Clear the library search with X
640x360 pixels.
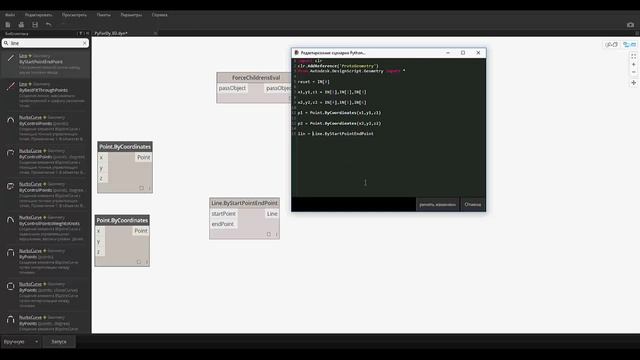pos(84,43)
